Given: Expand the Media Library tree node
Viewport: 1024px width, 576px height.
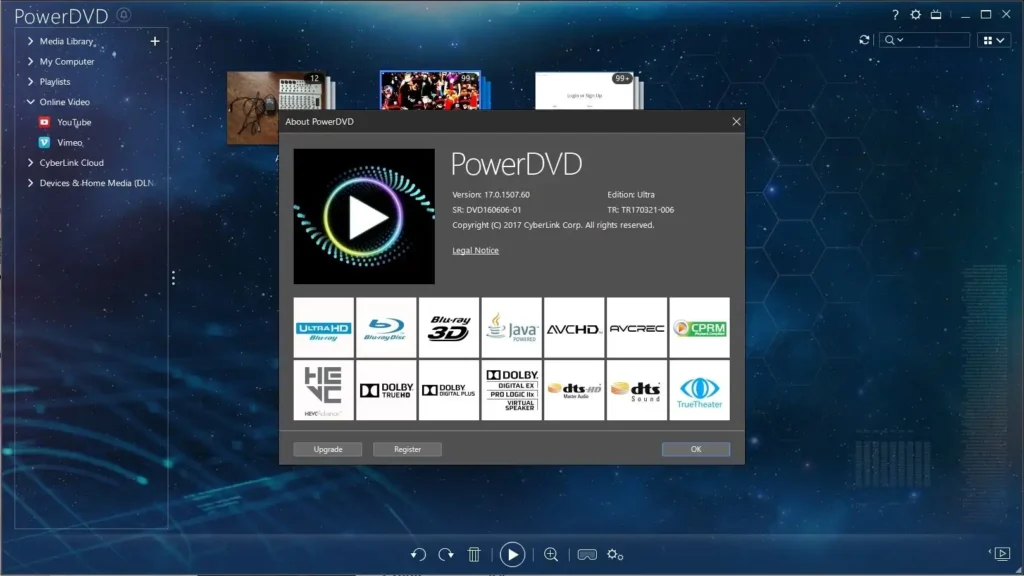Looking at the screenshot, I should click(x=30, y=41).
